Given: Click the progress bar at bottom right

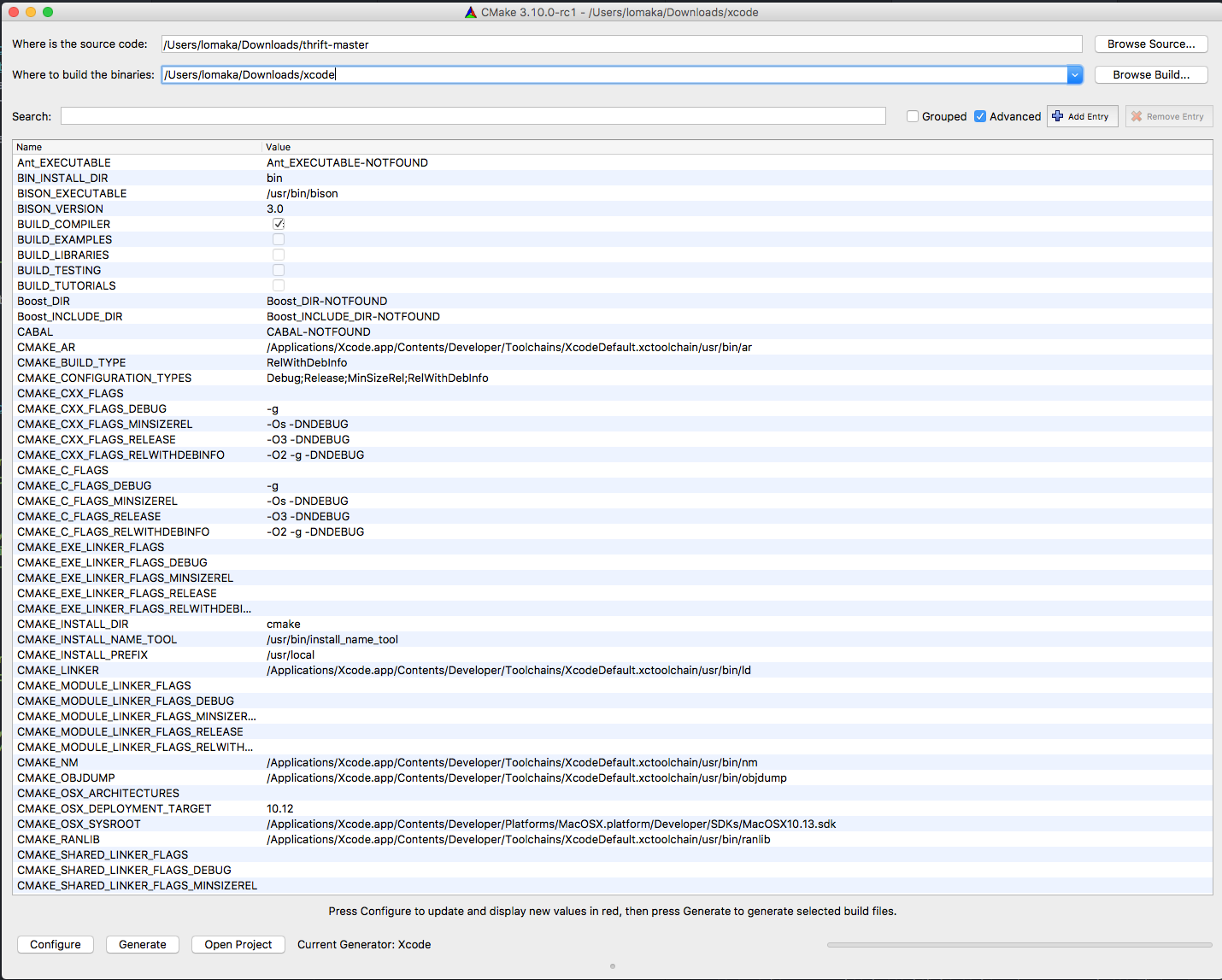Looking at the screenshot, I should 1019,945.
